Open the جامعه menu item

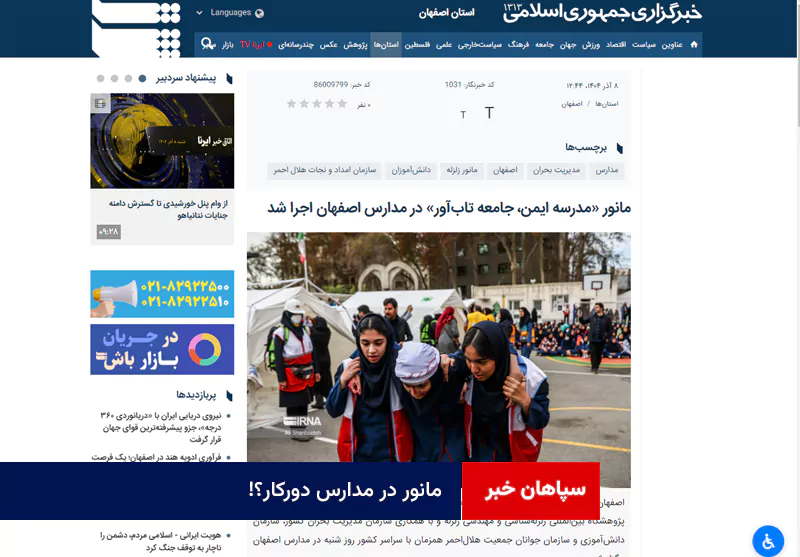coord(544,45)
